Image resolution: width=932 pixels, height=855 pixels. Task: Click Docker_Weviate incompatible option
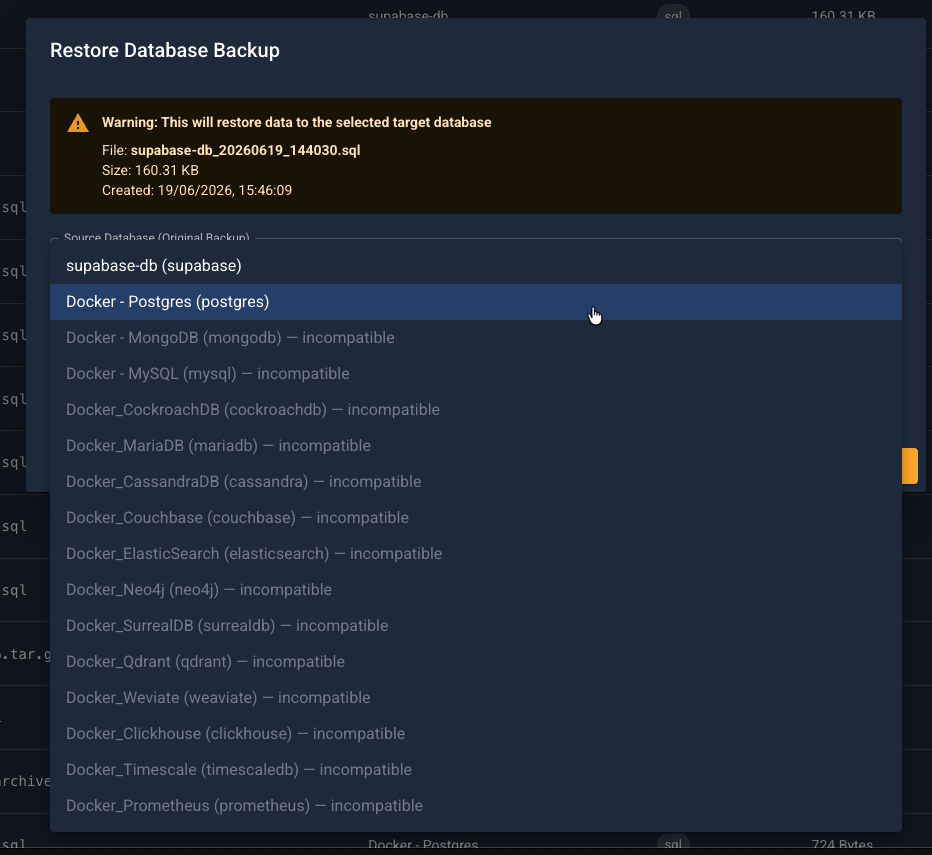click(x=476, y=697)
